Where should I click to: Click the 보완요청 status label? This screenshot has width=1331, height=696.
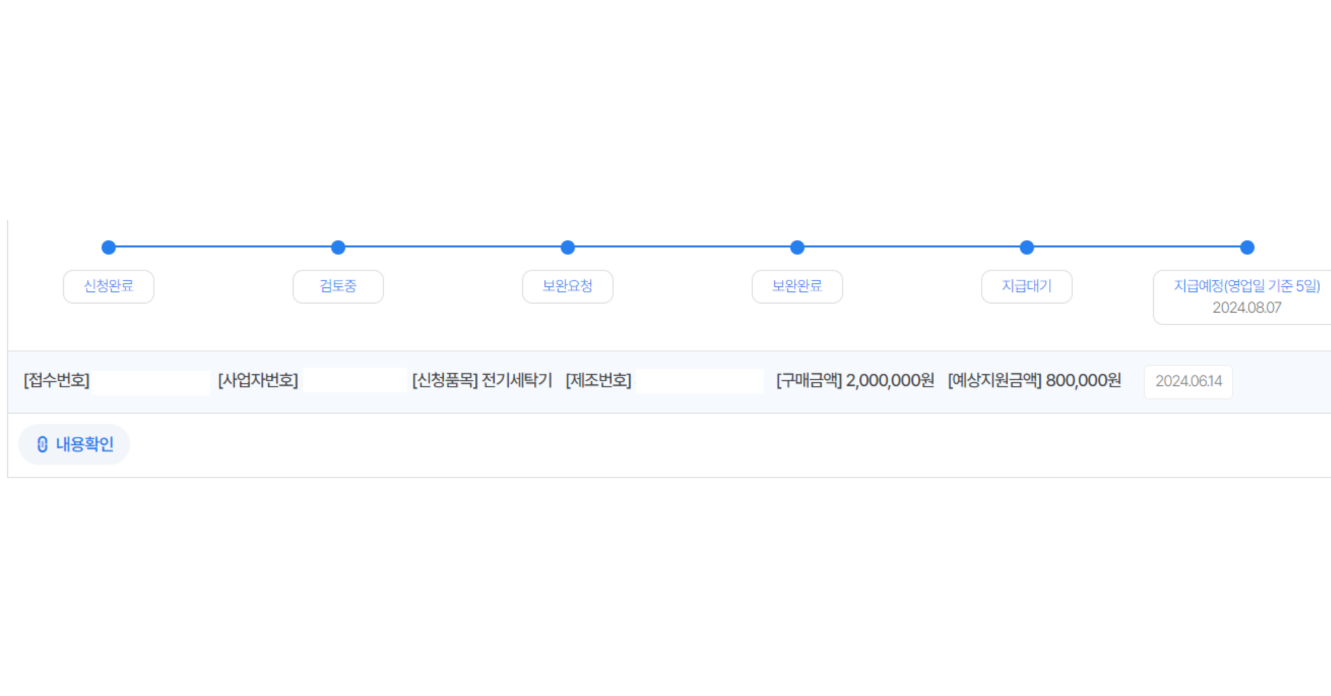click(568, 286)
